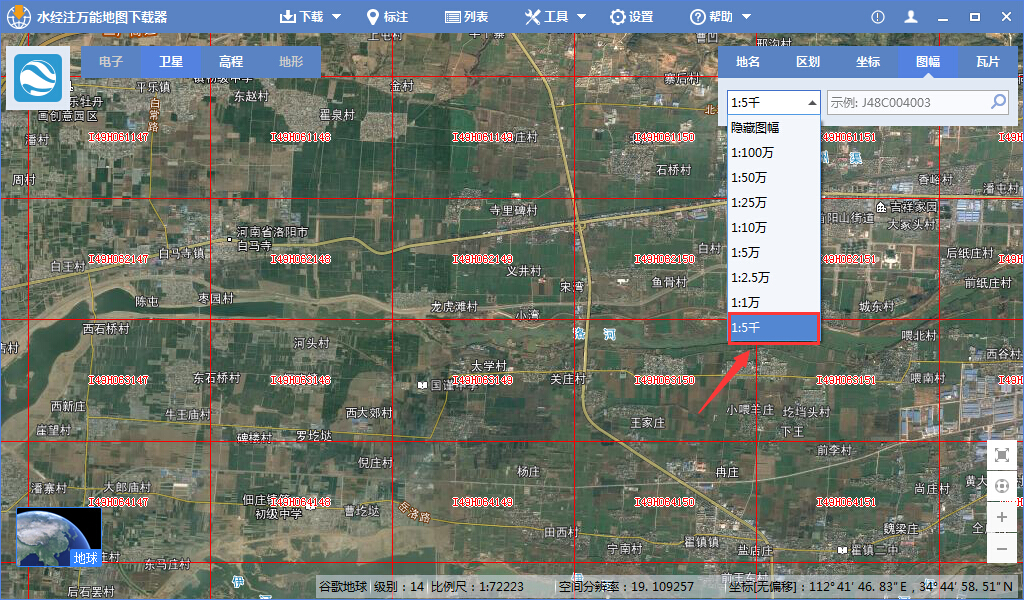
Task: Choose 1:1万 from scale list
Action: click(x=774, y=302)
